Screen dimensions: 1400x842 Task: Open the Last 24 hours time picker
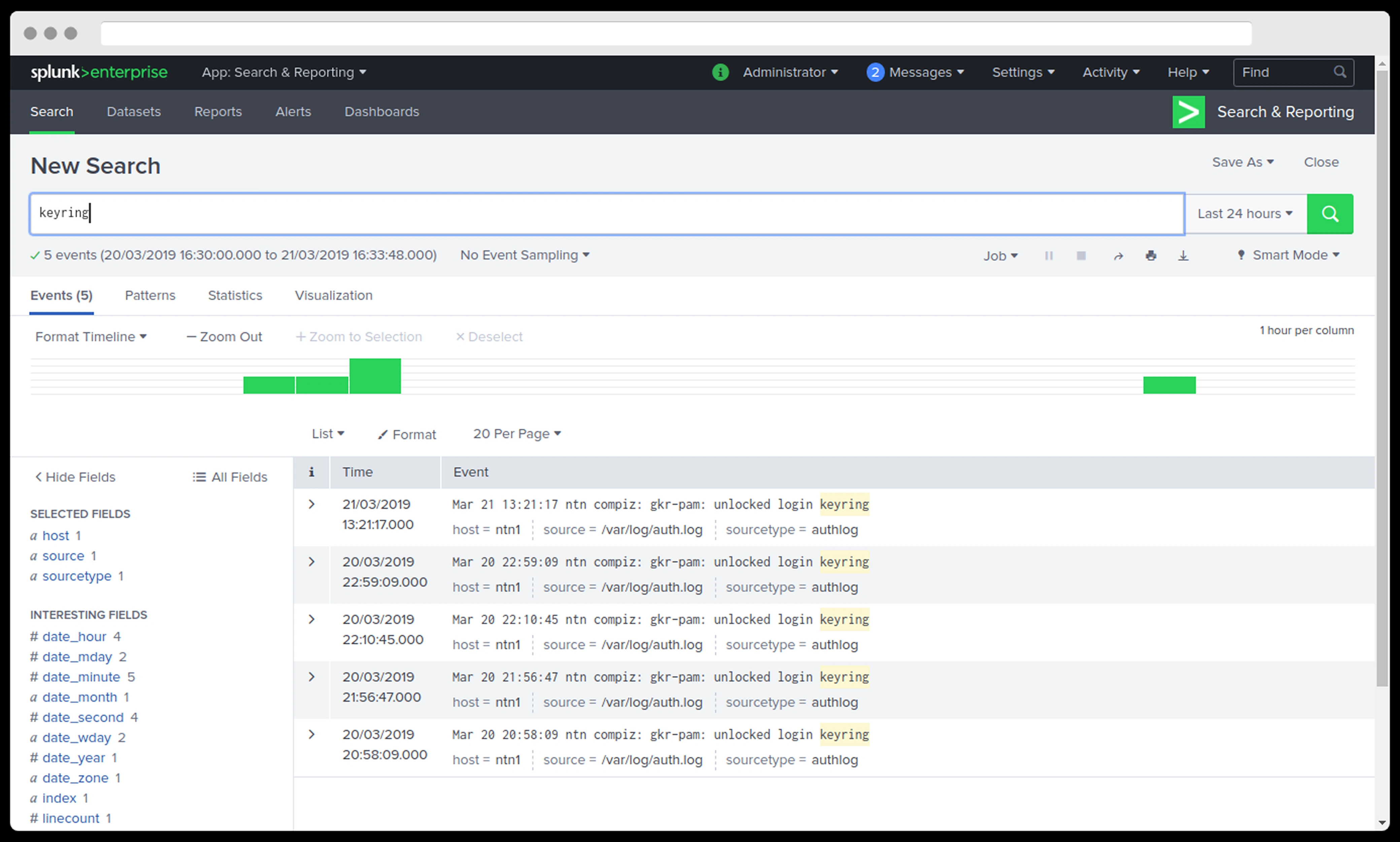[1245, 214]
